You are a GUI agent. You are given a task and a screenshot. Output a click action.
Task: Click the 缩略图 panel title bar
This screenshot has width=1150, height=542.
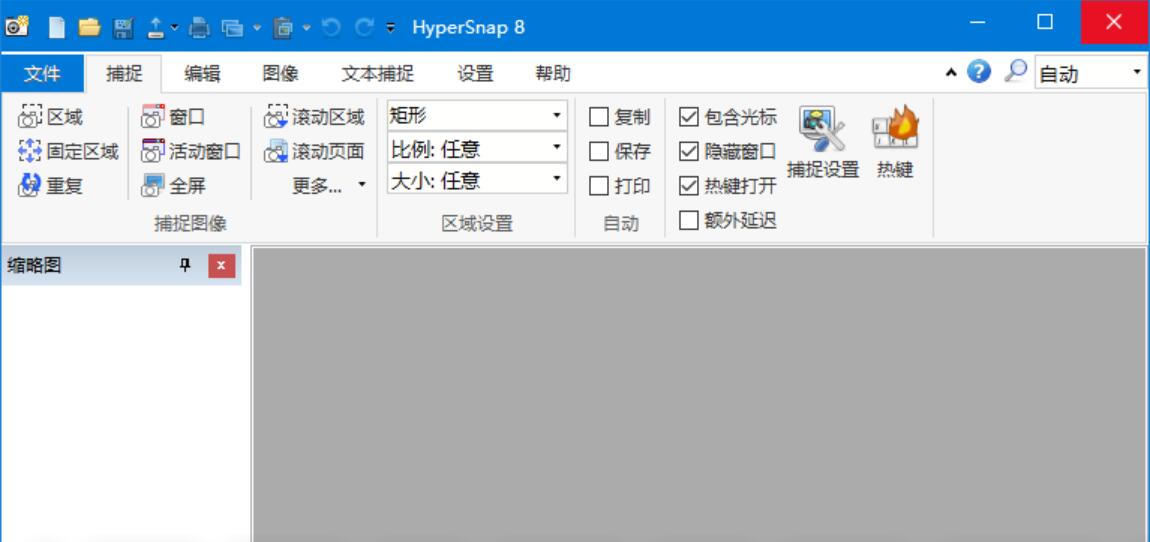click(x=121, y=265)
